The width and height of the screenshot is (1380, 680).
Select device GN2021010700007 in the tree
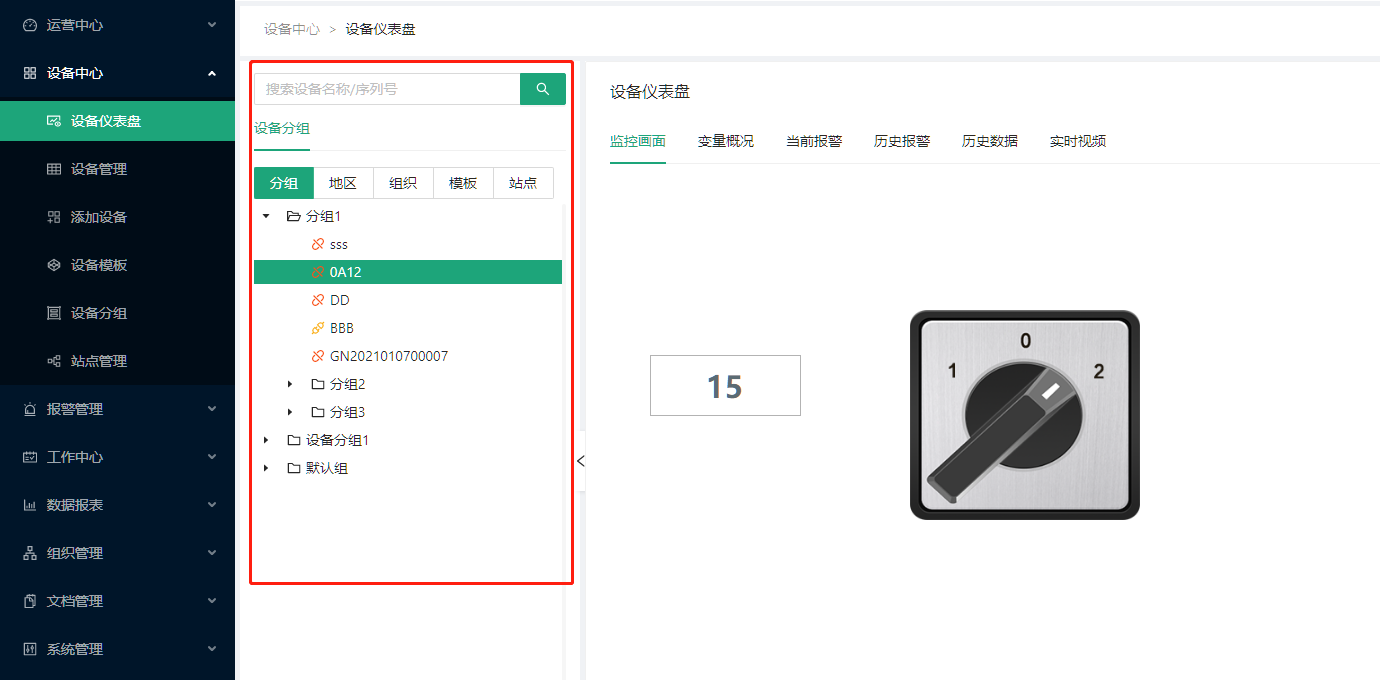click(x=388, y=356)
